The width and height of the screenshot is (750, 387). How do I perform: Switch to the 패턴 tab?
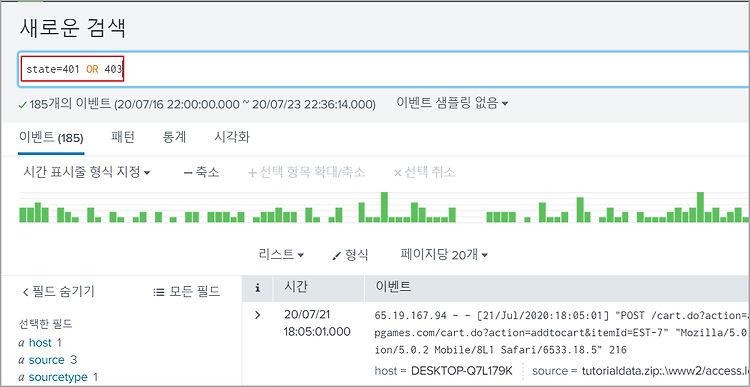coord(123,137)
